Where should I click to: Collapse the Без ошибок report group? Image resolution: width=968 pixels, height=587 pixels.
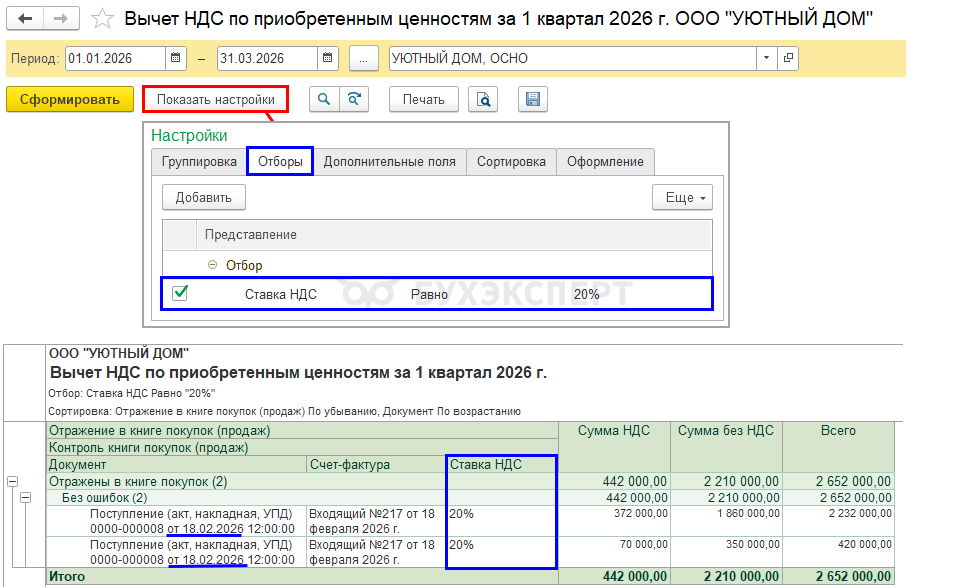(25, 497)
